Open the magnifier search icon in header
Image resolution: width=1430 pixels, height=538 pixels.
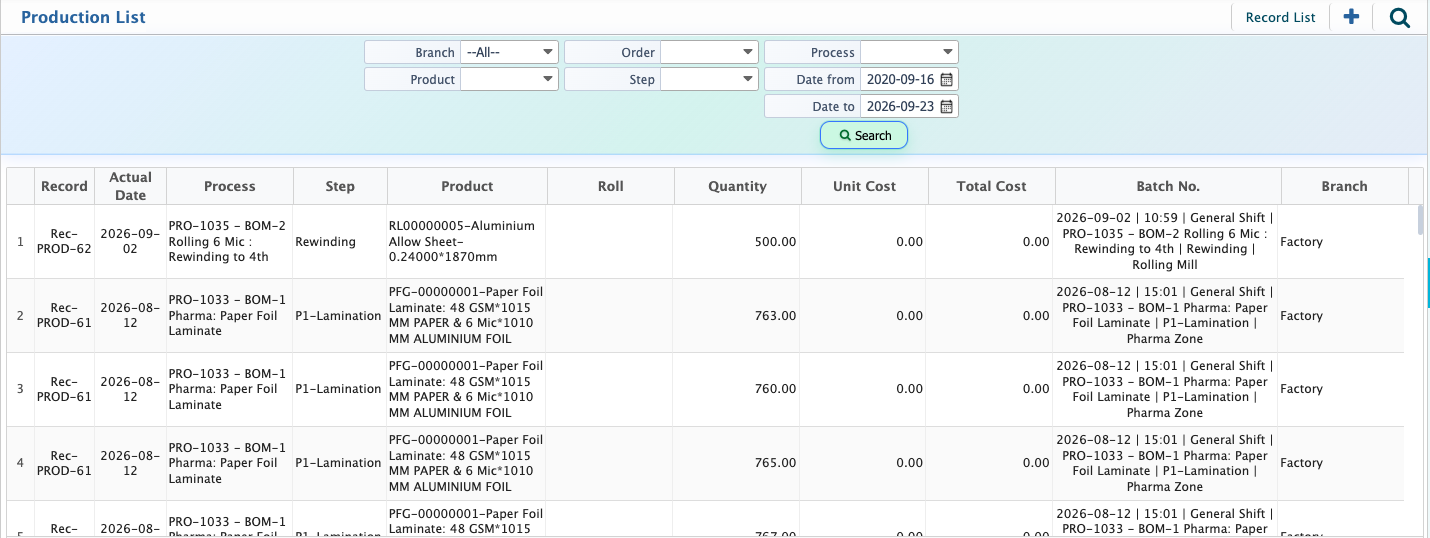click(x=1400, y=17)
